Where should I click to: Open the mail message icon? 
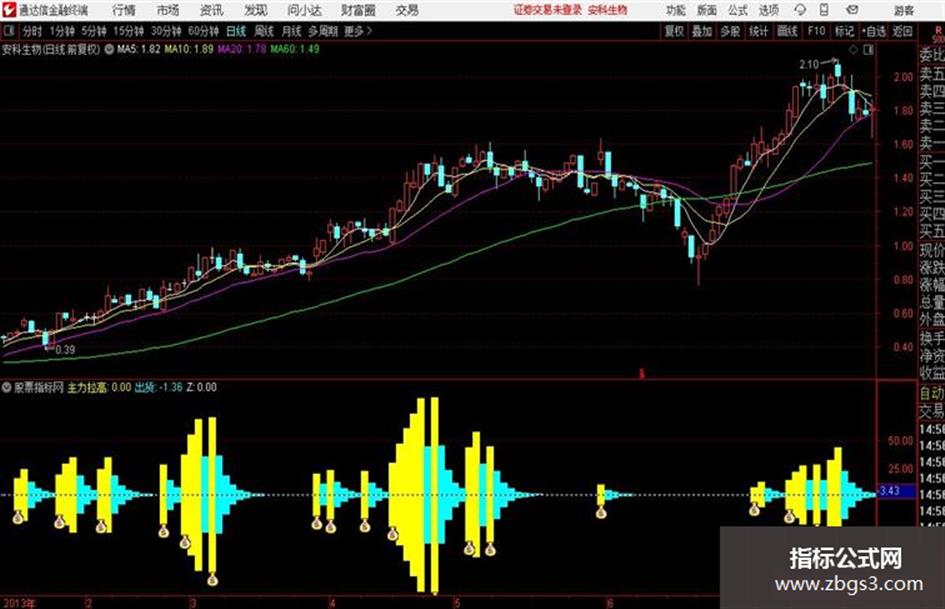(x=852, y=10)
